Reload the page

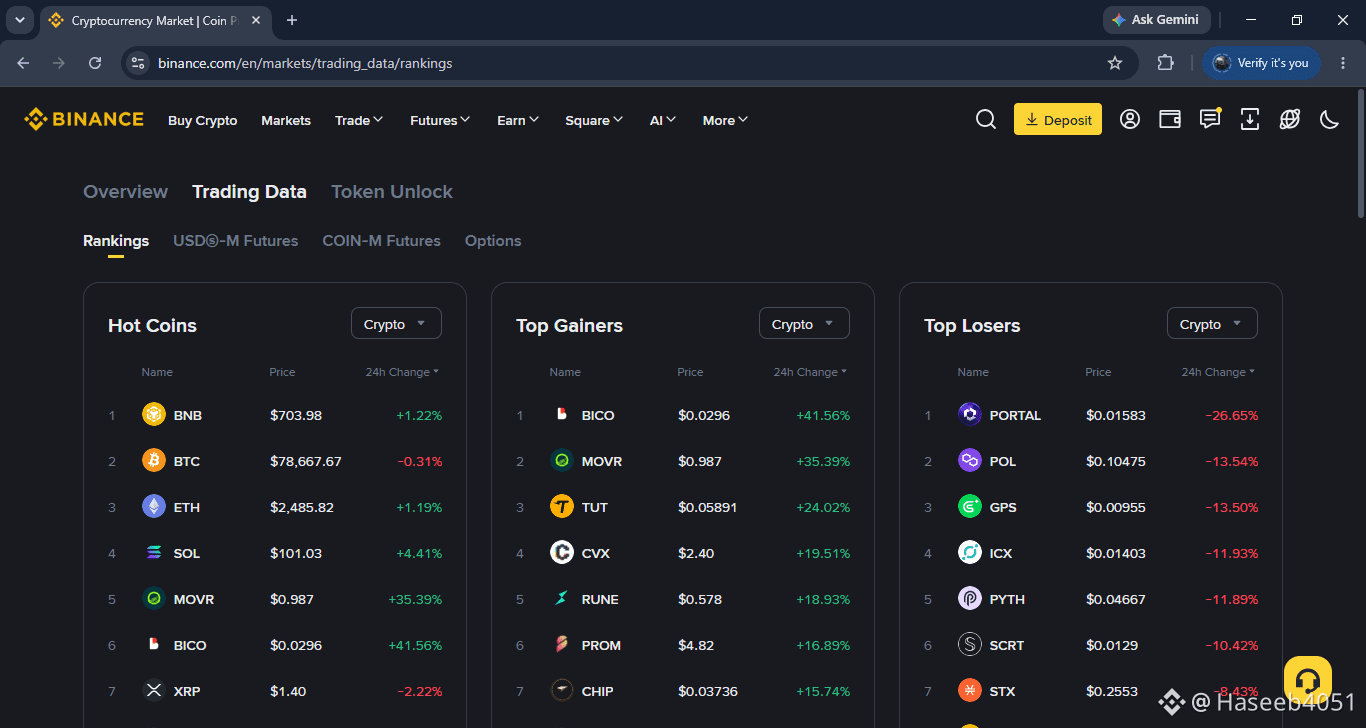pos(95,63)
